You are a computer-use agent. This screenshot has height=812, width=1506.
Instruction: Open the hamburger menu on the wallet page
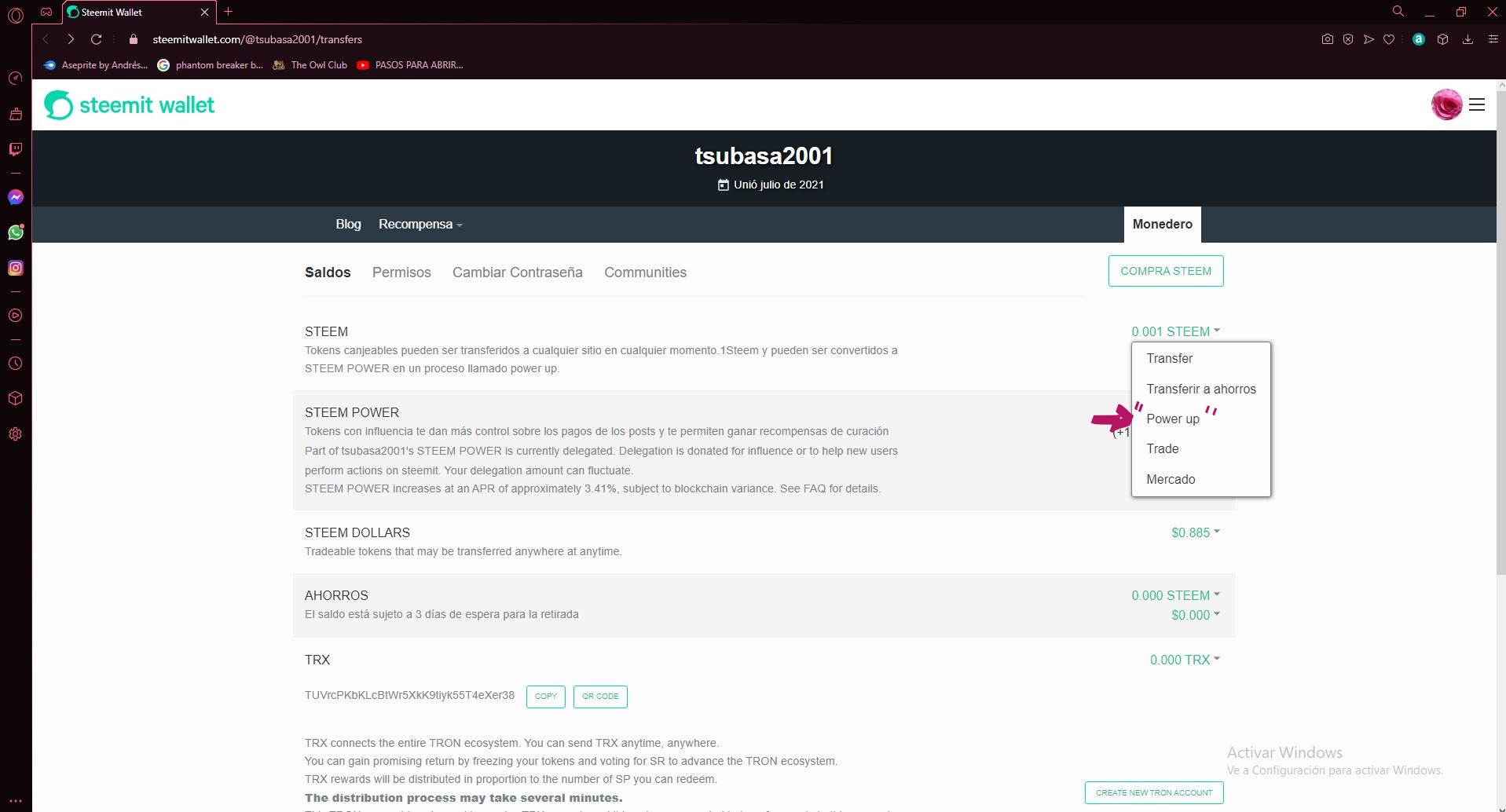pos(1477,104)
